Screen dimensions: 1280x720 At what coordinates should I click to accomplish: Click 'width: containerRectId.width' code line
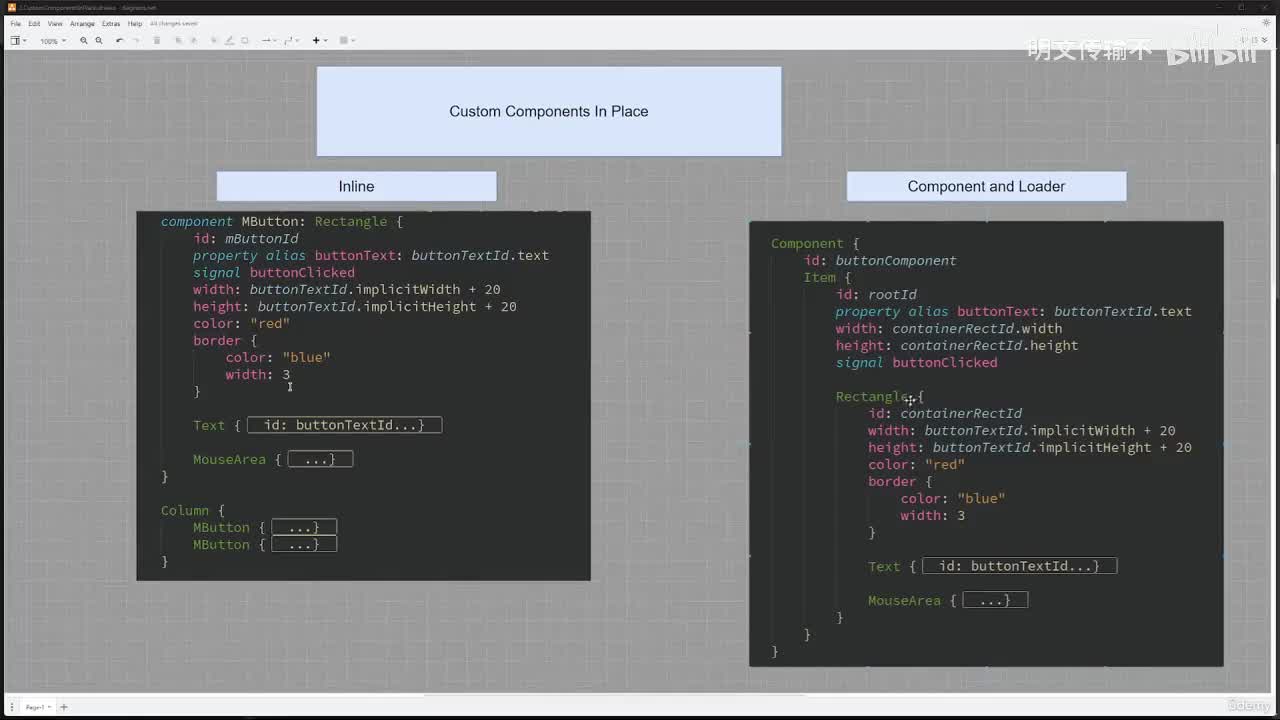pos(949,328)
